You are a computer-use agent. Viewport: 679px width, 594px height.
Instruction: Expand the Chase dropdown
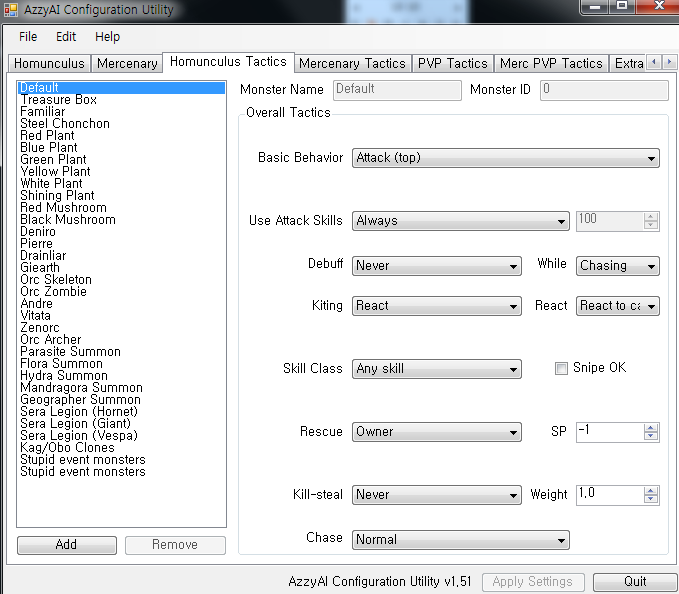click(460, 540)
